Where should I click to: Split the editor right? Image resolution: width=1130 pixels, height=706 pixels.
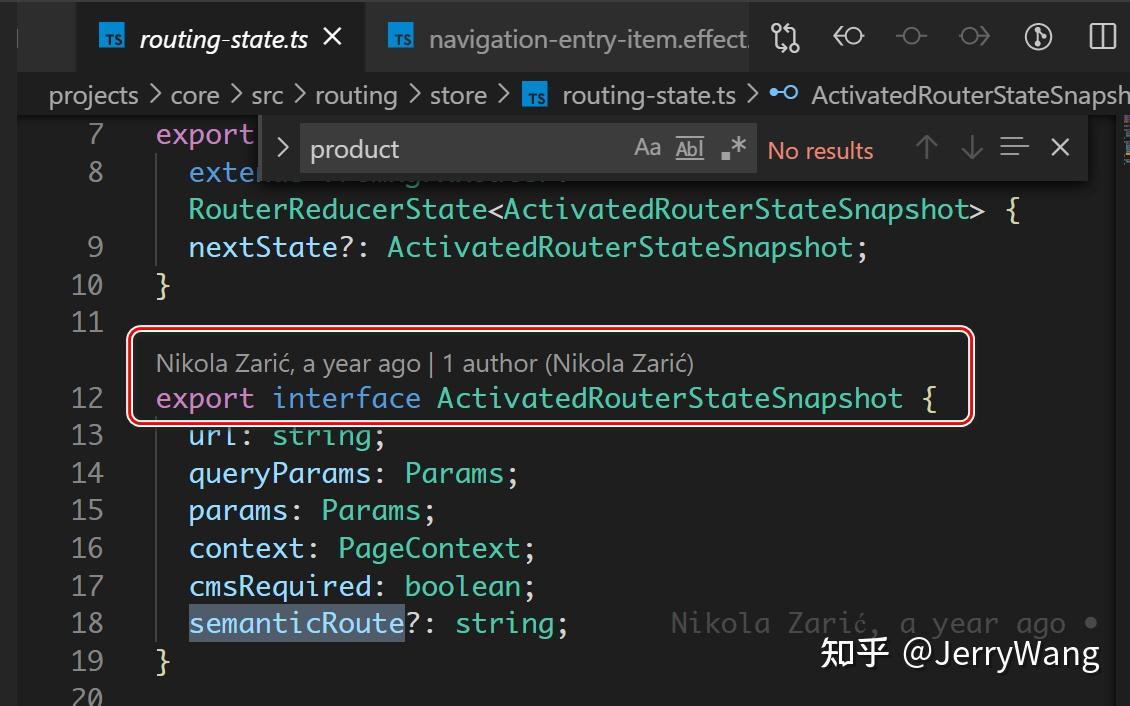click(x=1102, y=36)
